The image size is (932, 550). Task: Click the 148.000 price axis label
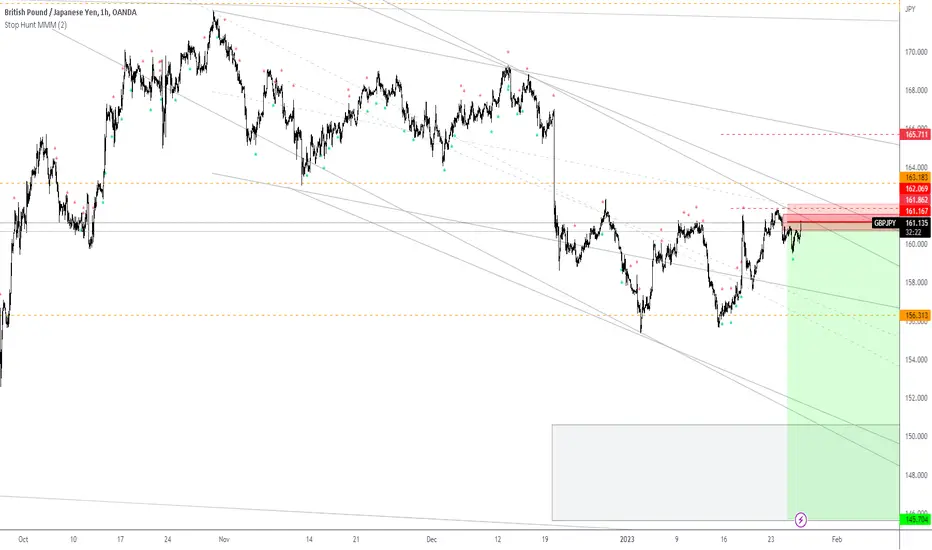coord(917,475)
